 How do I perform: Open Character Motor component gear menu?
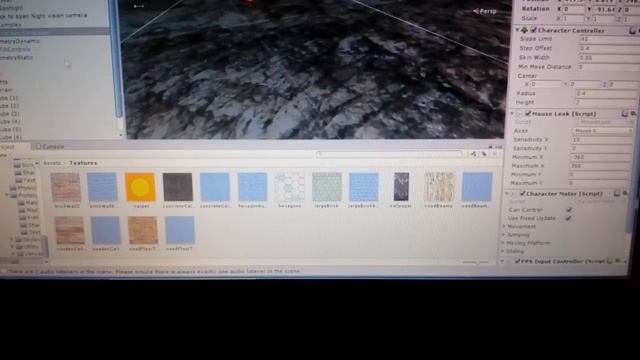[x=625, y=193]
